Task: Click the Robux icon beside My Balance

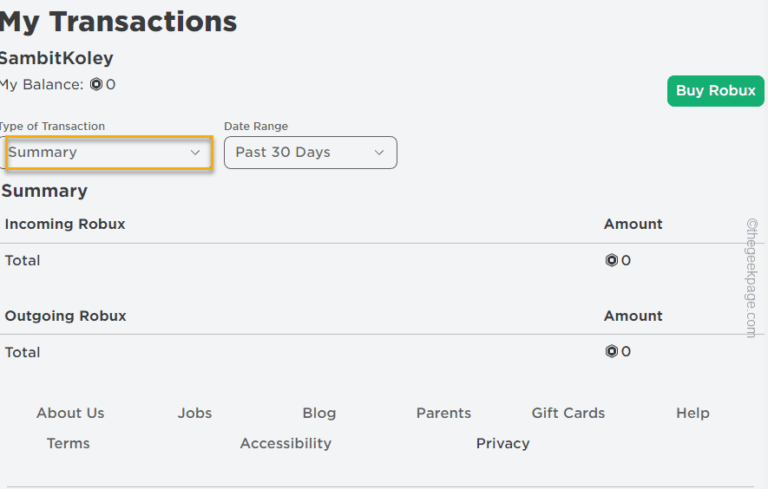Action: (x=96, y=85)
